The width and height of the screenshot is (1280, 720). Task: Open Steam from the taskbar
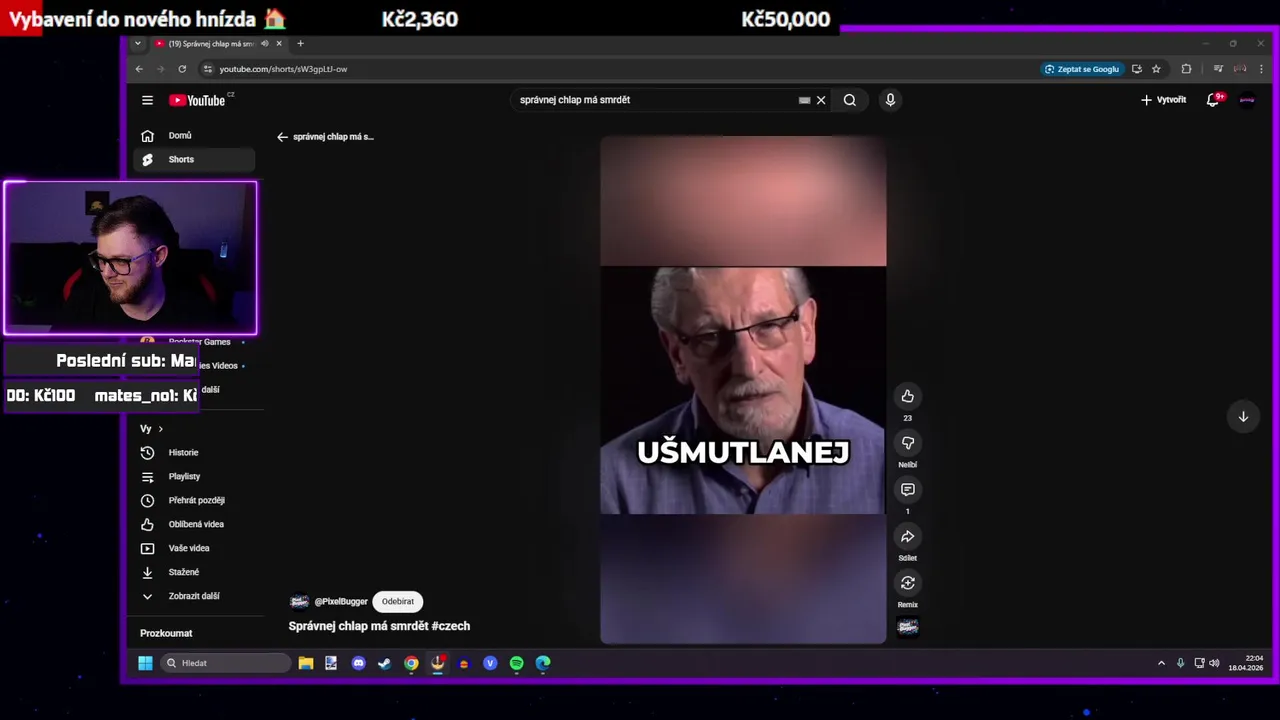384,663
